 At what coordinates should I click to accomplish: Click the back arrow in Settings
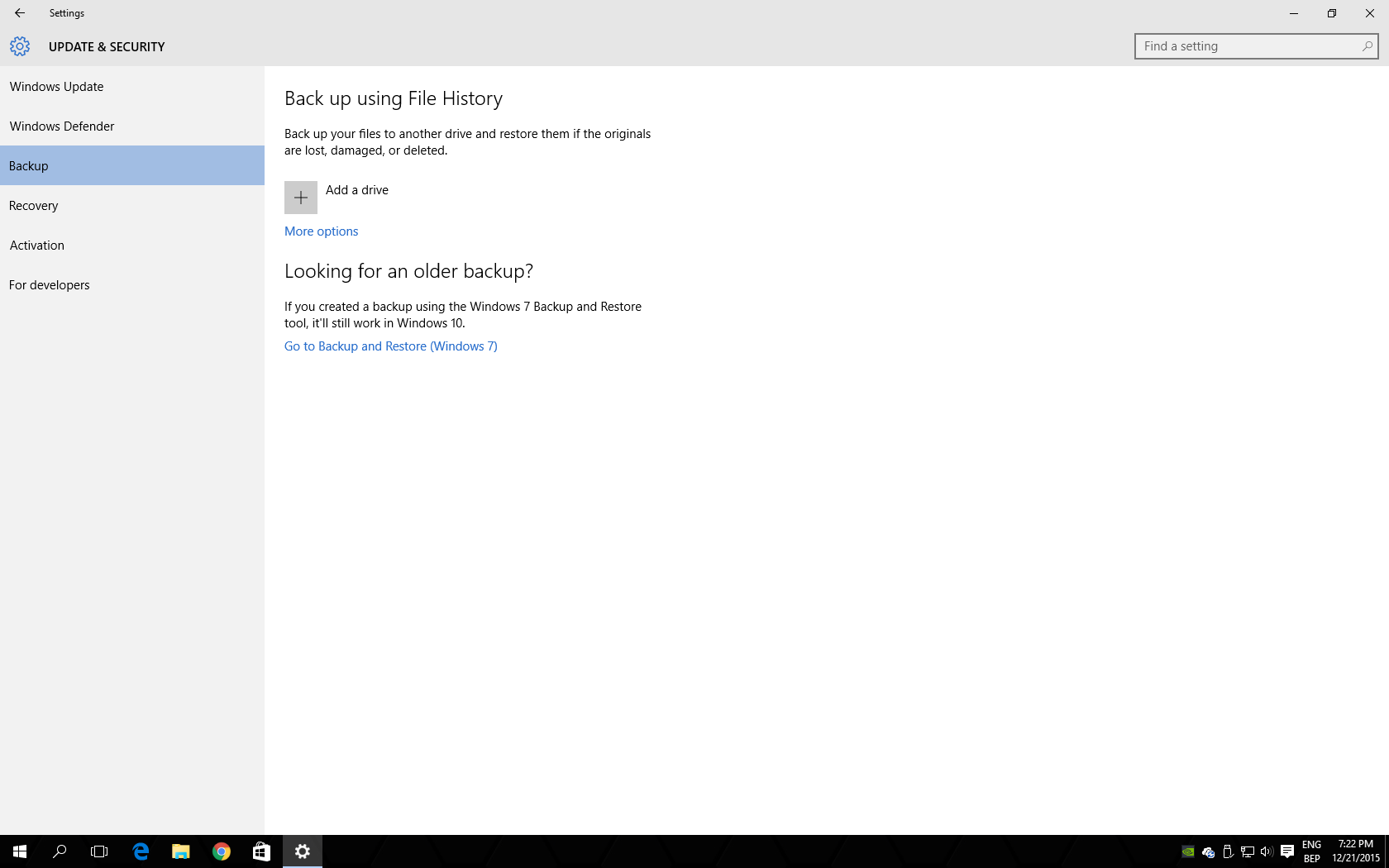pyautogui.click(x=19, y=13)
